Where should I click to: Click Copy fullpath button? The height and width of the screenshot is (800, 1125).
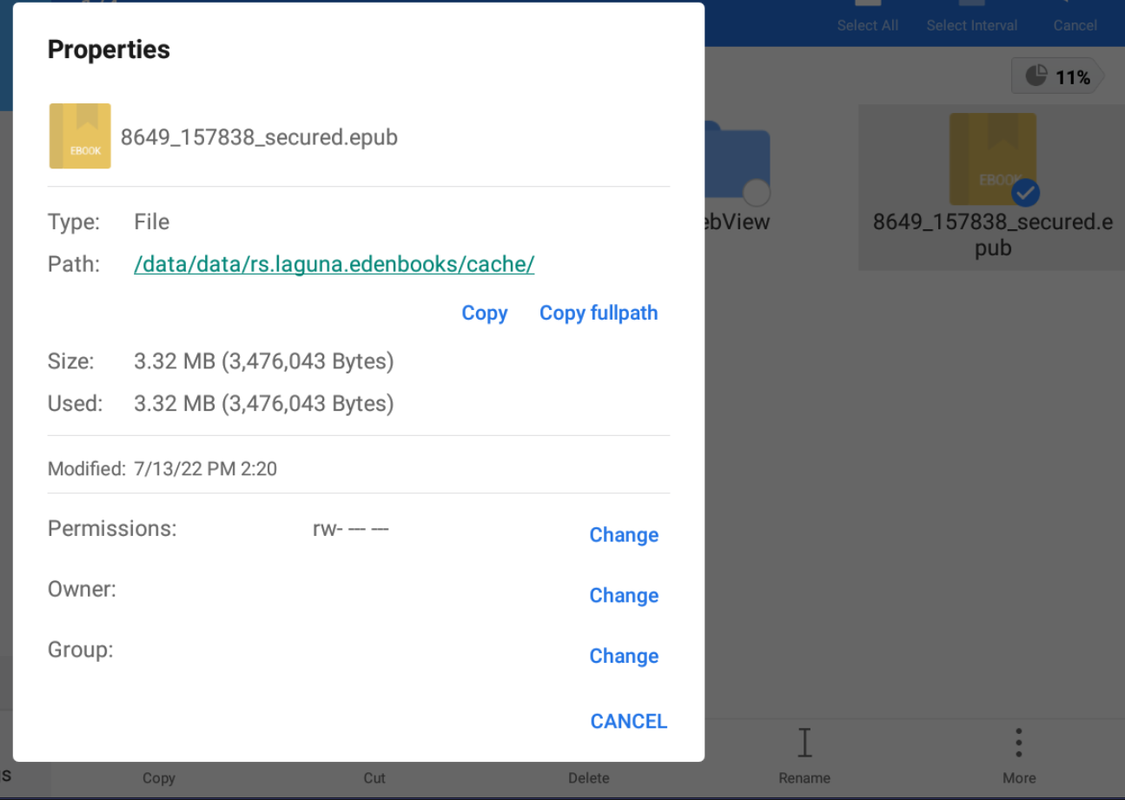coord(598,313)
